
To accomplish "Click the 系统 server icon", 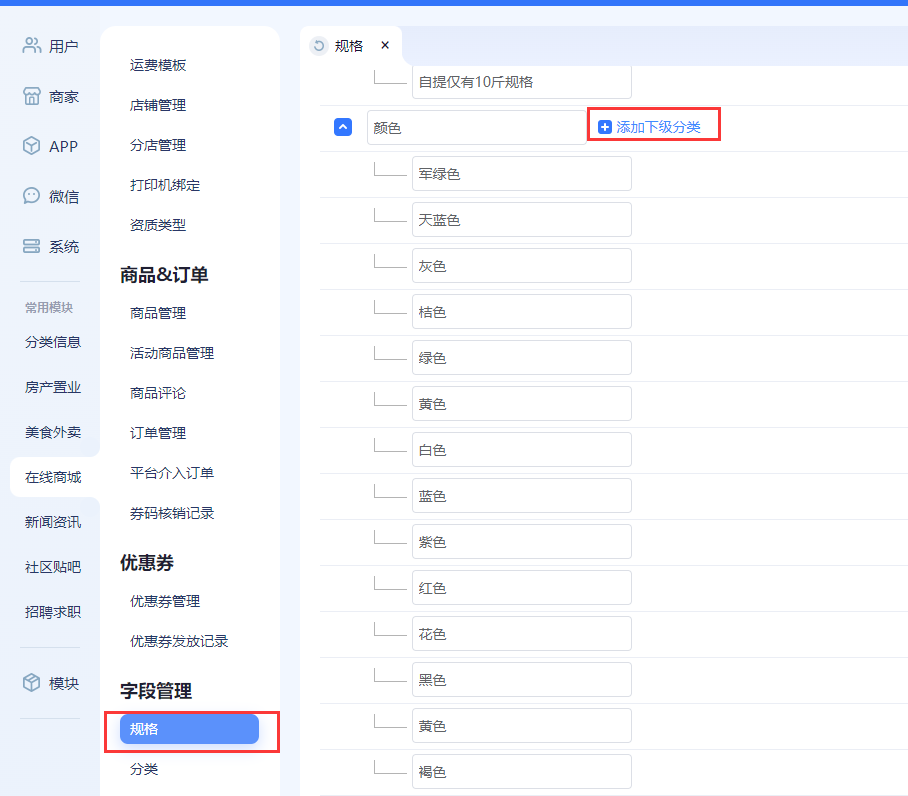I will pyautogui.click(x=31, y=247).
